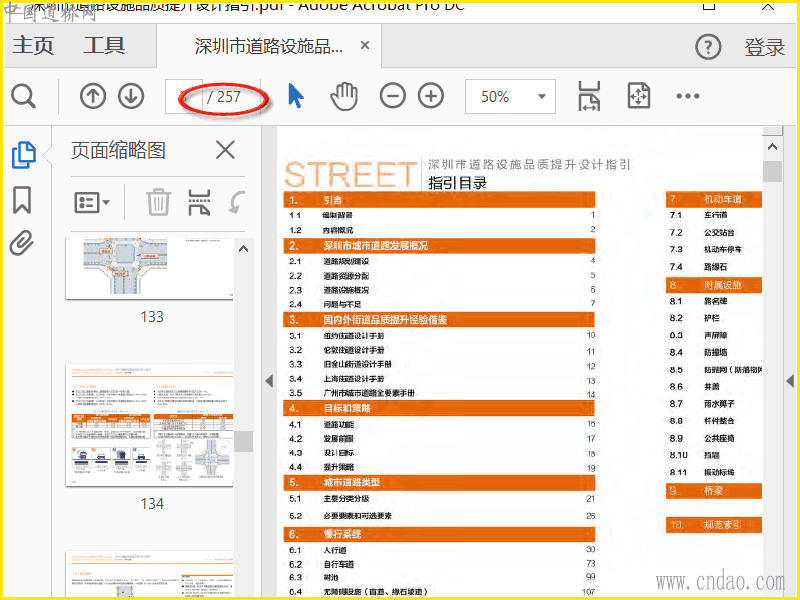Click the 指引目录 title text
The image size is (800, 600).
[458, 183]
